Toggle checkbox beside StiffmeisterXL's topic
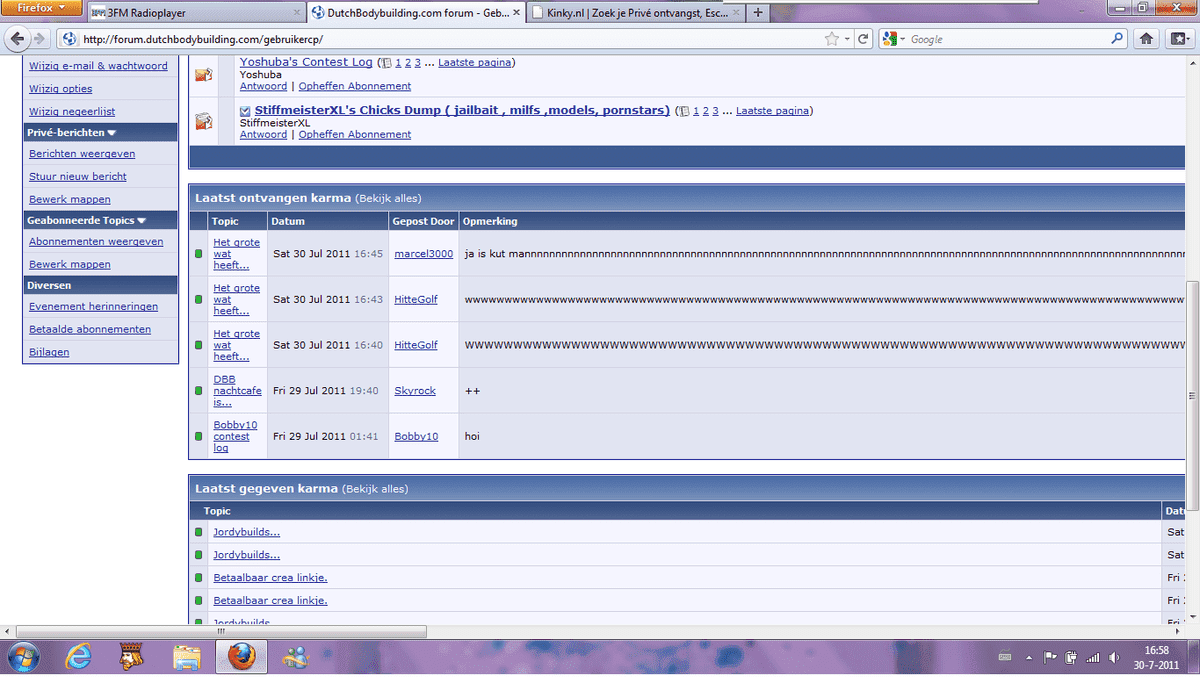The width and height of the screenshot is (1200, 683). pyautogui.click(x=246, y=111)
